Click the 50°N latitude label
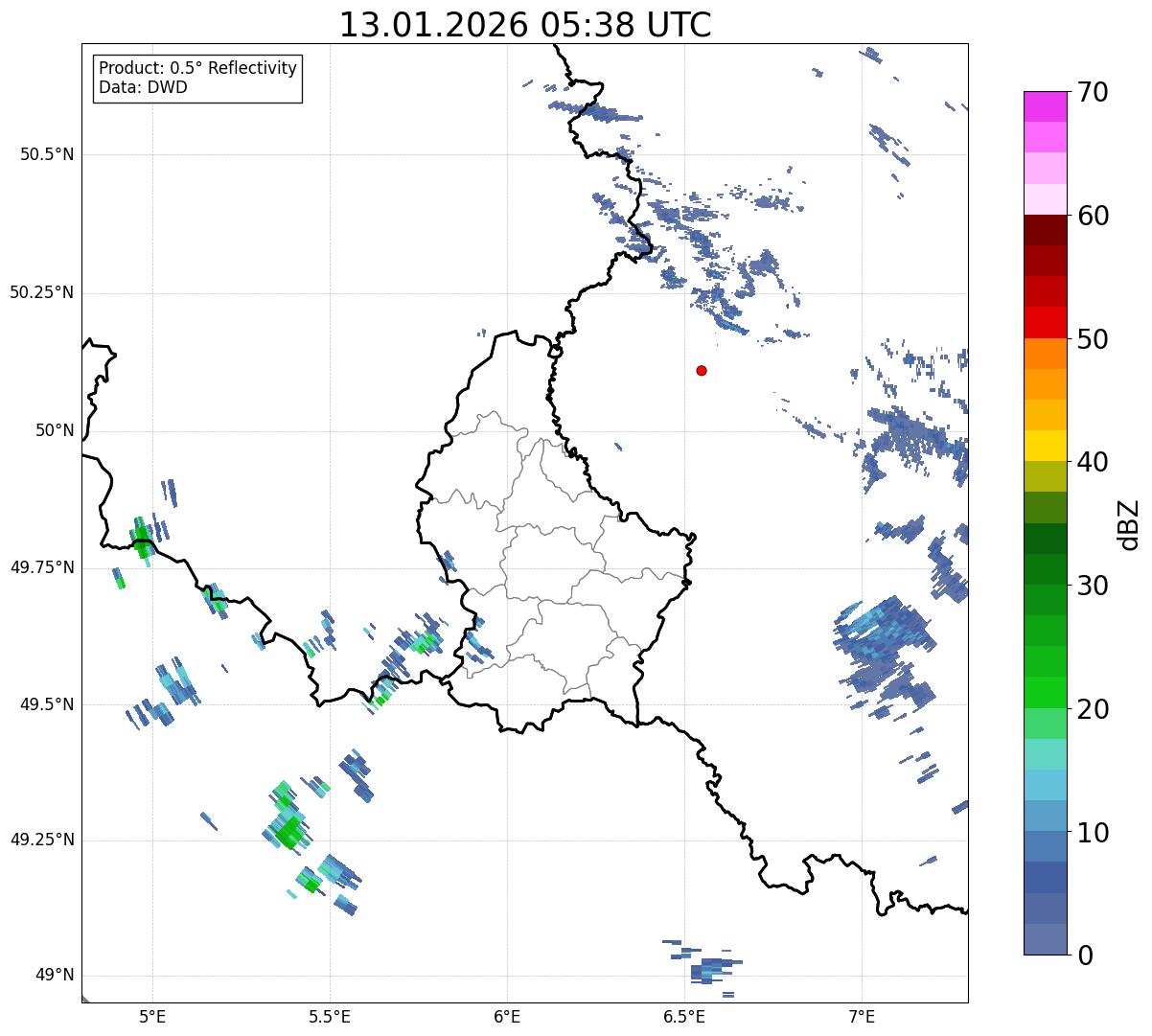The height and width of the screenshot is (1036, 1152). pos(54,430)
